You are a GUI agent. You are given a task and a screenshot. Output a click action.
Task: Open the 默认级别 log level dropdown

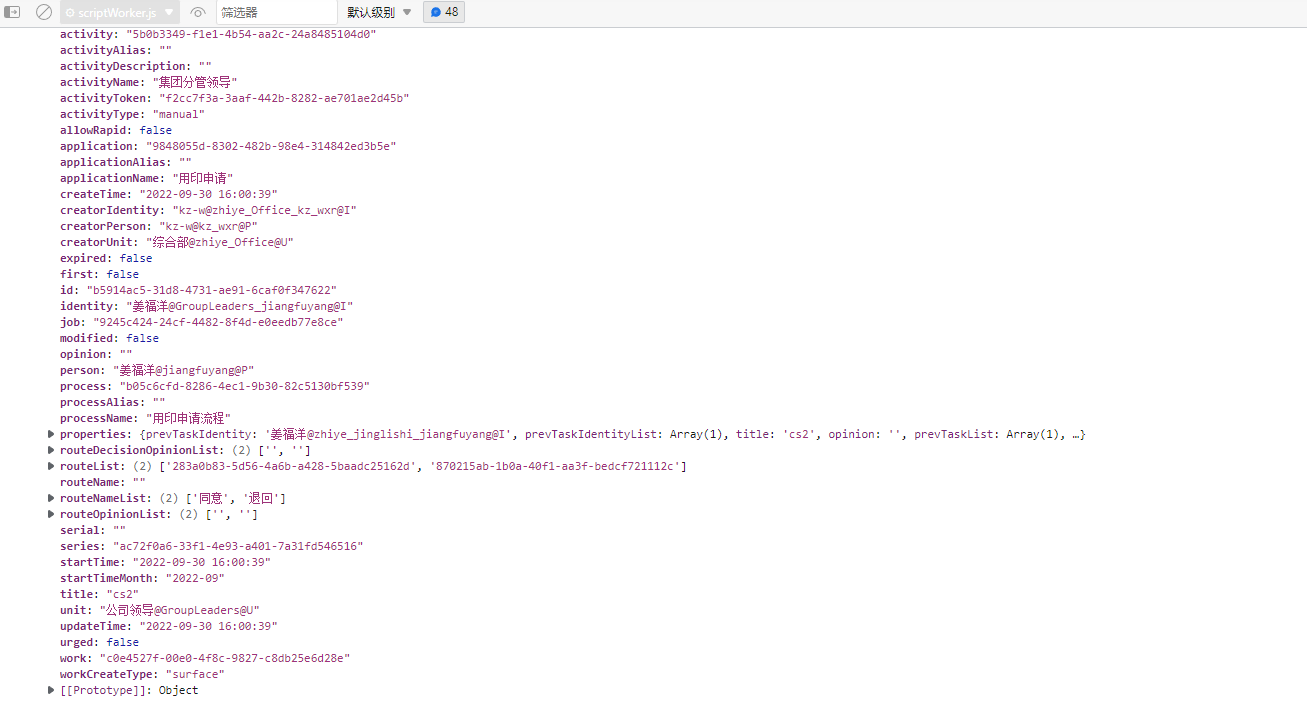coord(380,12)
